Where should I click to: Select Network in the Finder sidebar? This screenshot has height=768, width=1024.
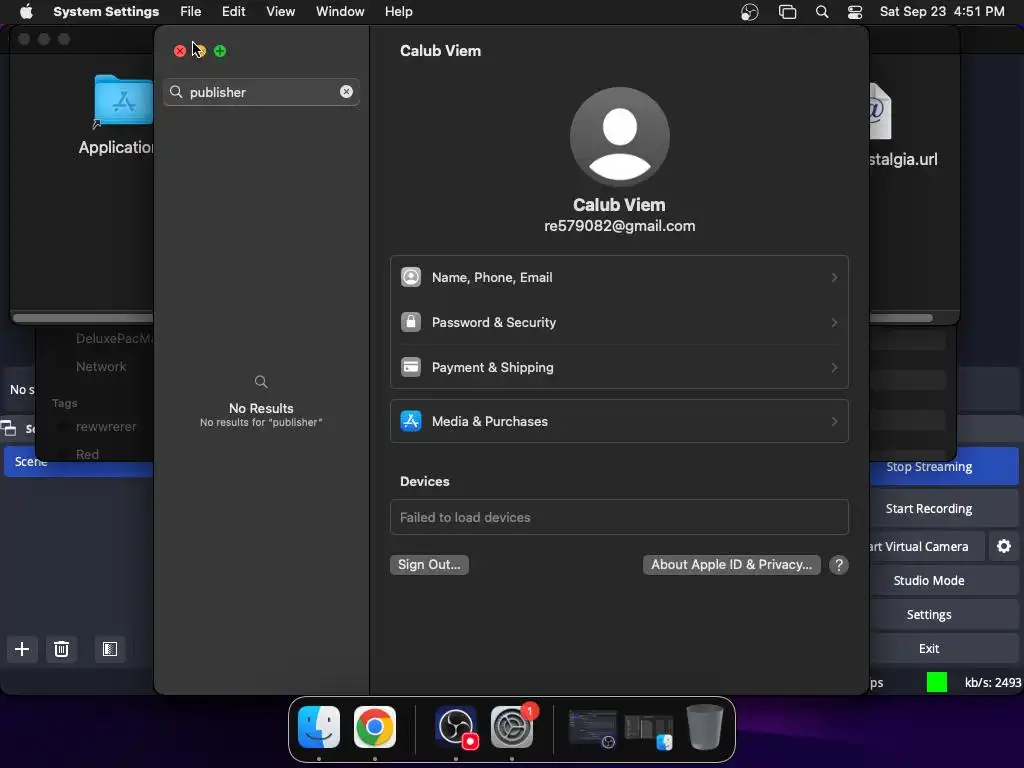coord(101,367)
